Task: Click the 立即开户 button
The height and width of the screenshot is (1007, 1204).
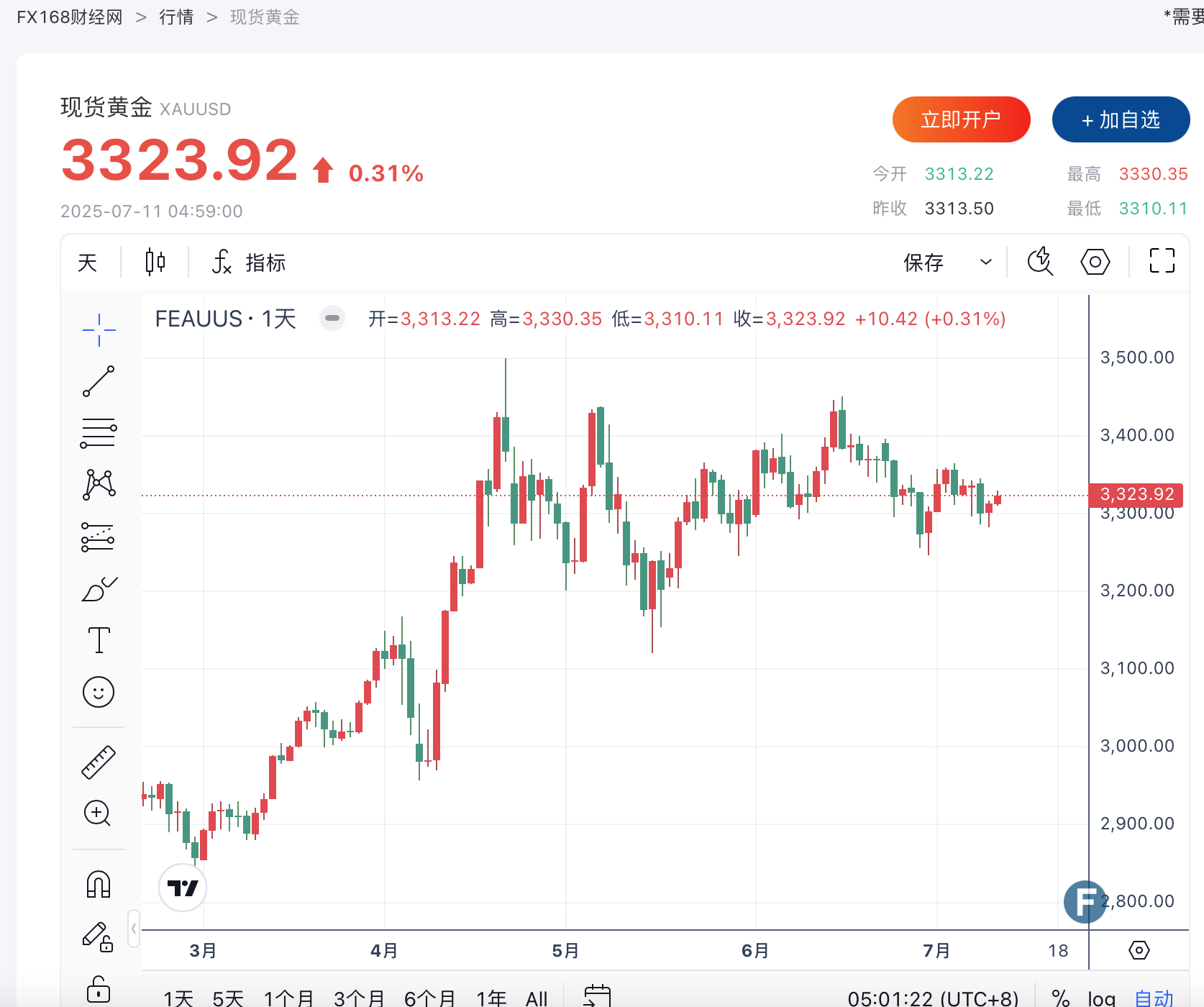Action: pos(961,119)
